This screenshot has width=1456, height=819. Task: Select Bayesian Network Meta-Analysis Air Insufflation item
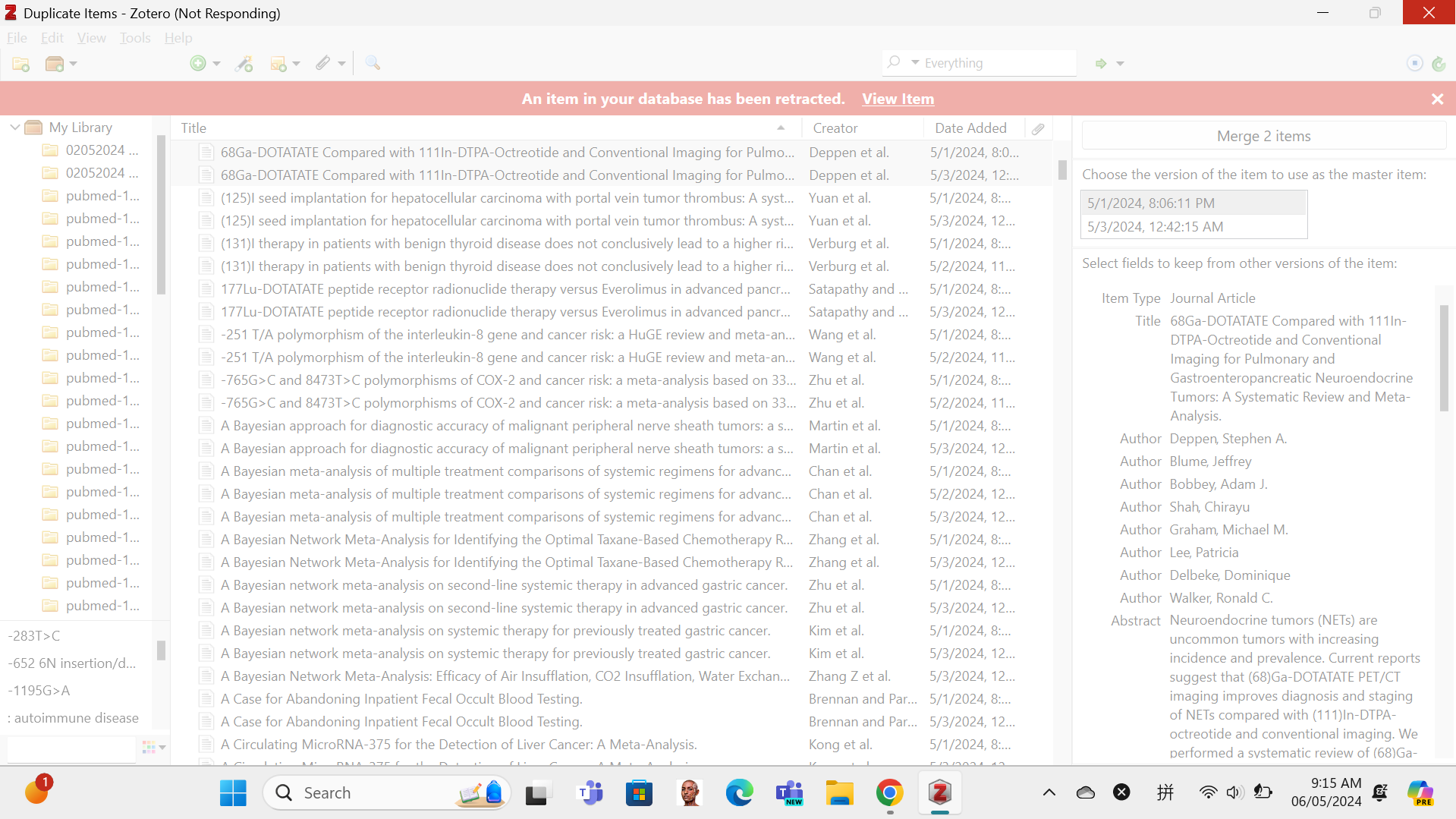[x=612, y=676]
